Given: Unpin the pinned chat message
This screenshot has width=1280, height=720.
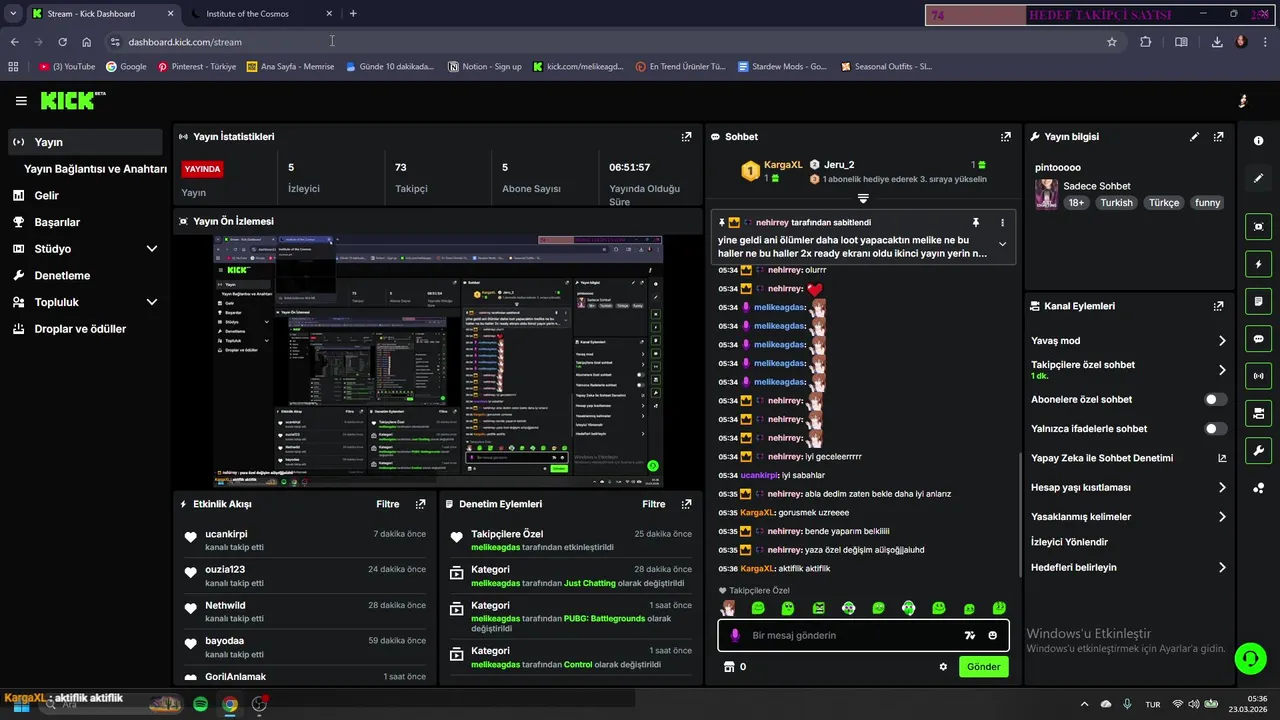Looking at the screenshot, I should (976, 222).
